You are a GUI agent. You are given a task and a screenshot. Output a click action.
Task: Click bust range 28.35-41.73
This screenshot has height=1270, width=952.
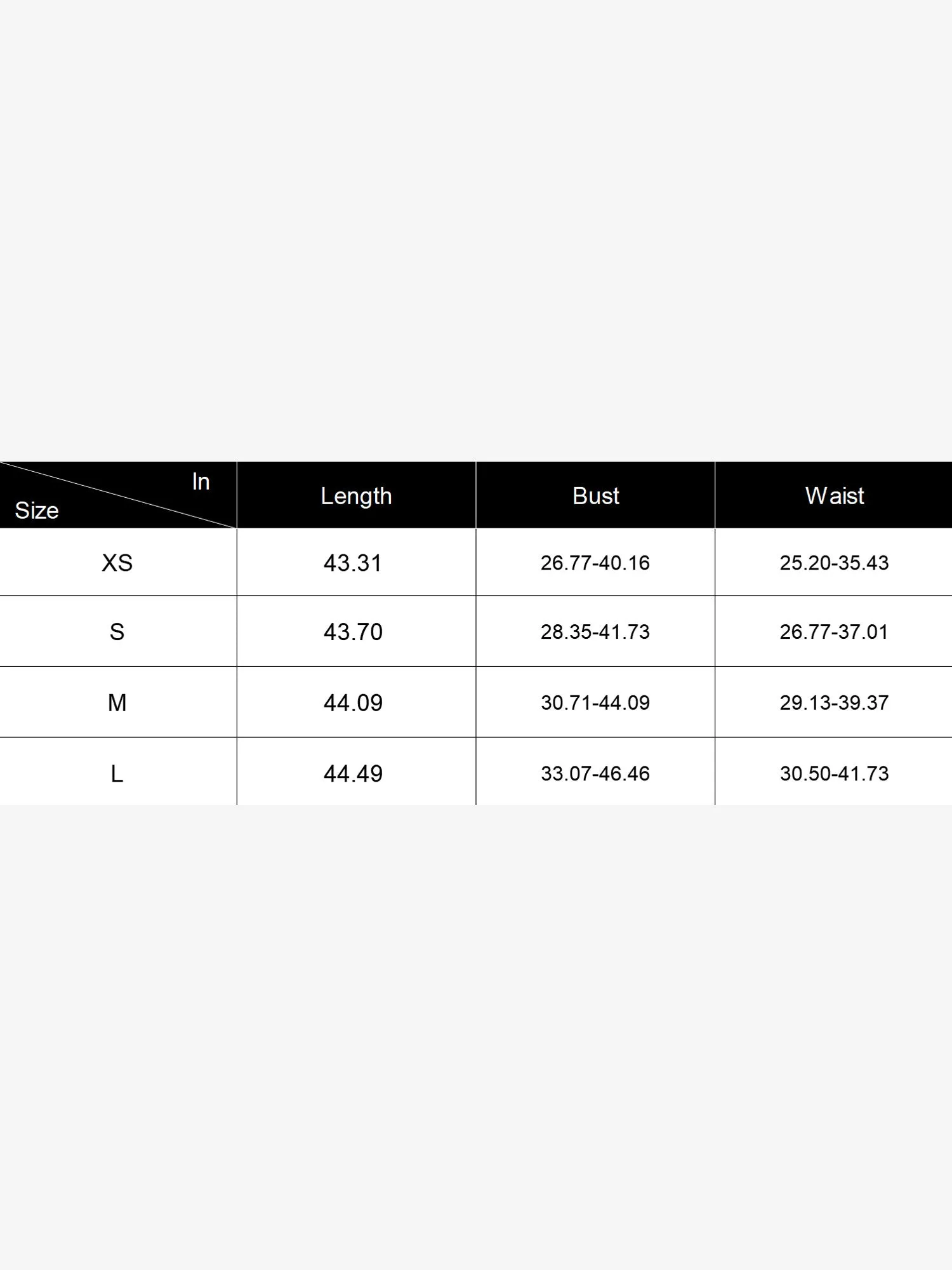pyautogui.click(x=595, y=632)
